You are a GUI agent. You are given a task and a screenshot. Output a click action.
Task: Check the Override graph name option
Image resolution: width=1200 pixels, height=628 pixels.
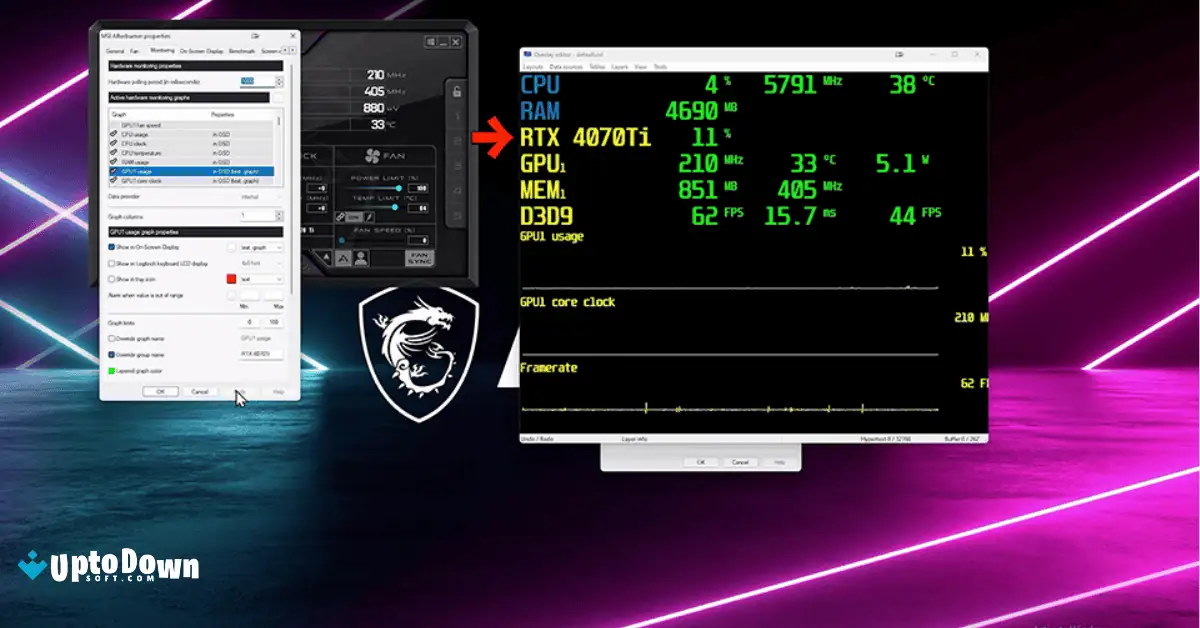[x=111, y=339]
